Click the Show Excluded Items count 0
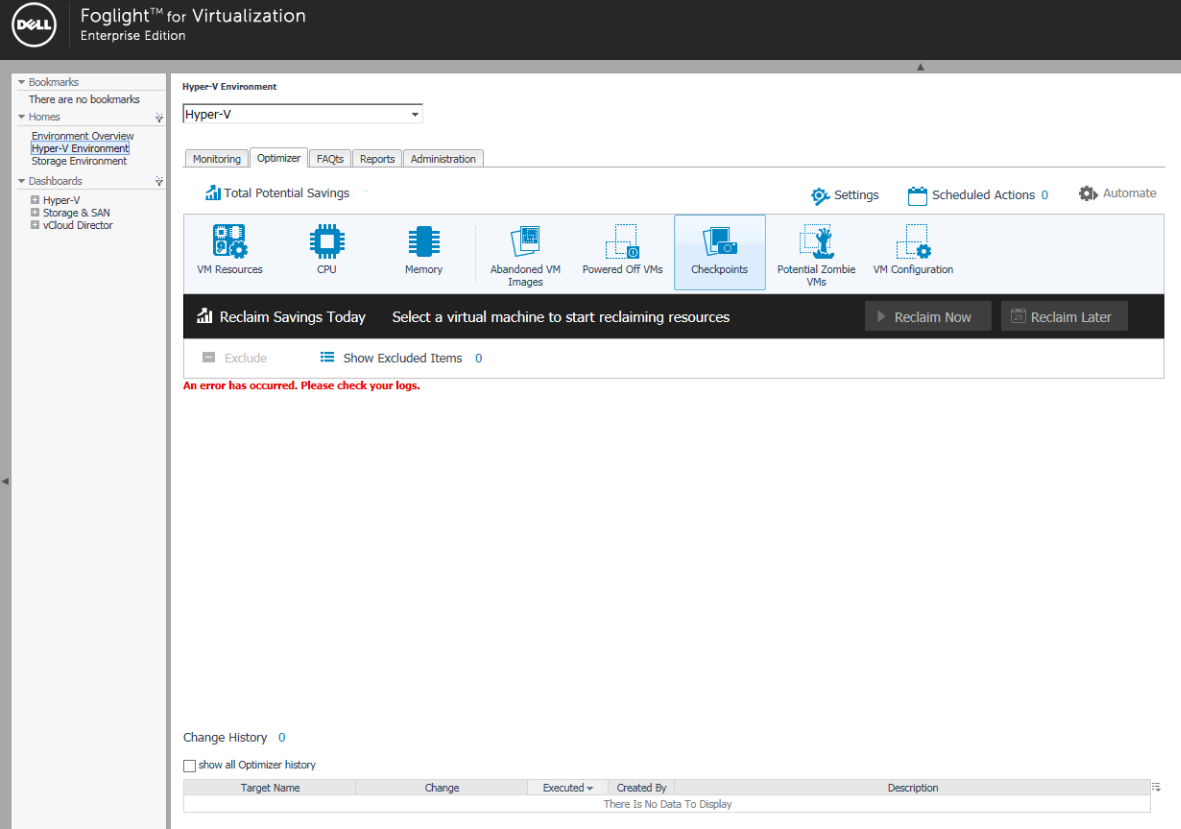 [478, 358]
